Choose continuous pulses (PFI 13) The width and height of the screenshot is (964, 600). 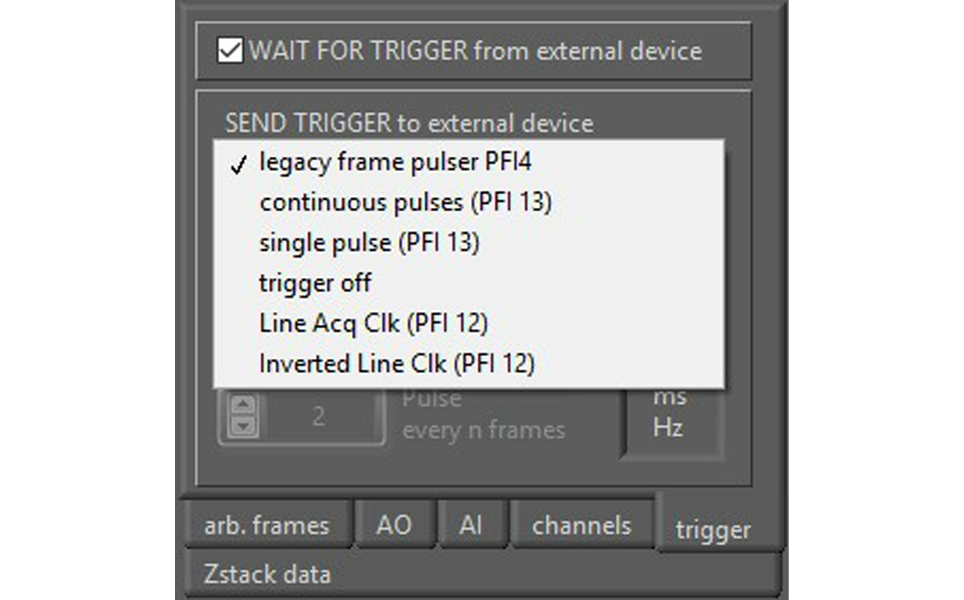[405, 202]
